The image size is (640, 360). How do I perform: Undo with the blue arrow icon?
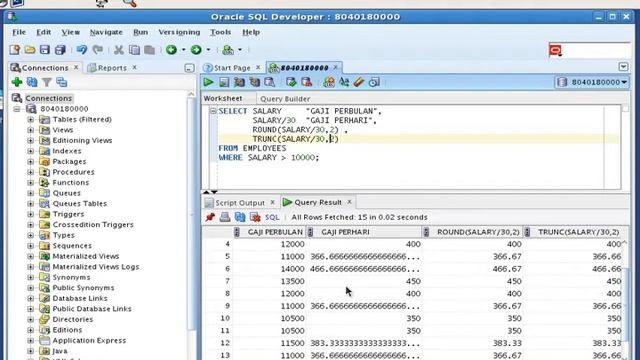click(x=82, y=50)
